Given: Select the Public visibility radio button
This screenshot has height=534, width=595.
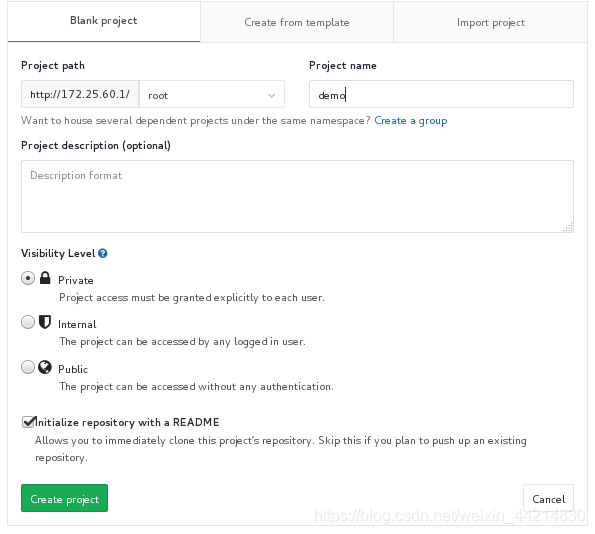Looking at the screenshot, I should point(28,367).
